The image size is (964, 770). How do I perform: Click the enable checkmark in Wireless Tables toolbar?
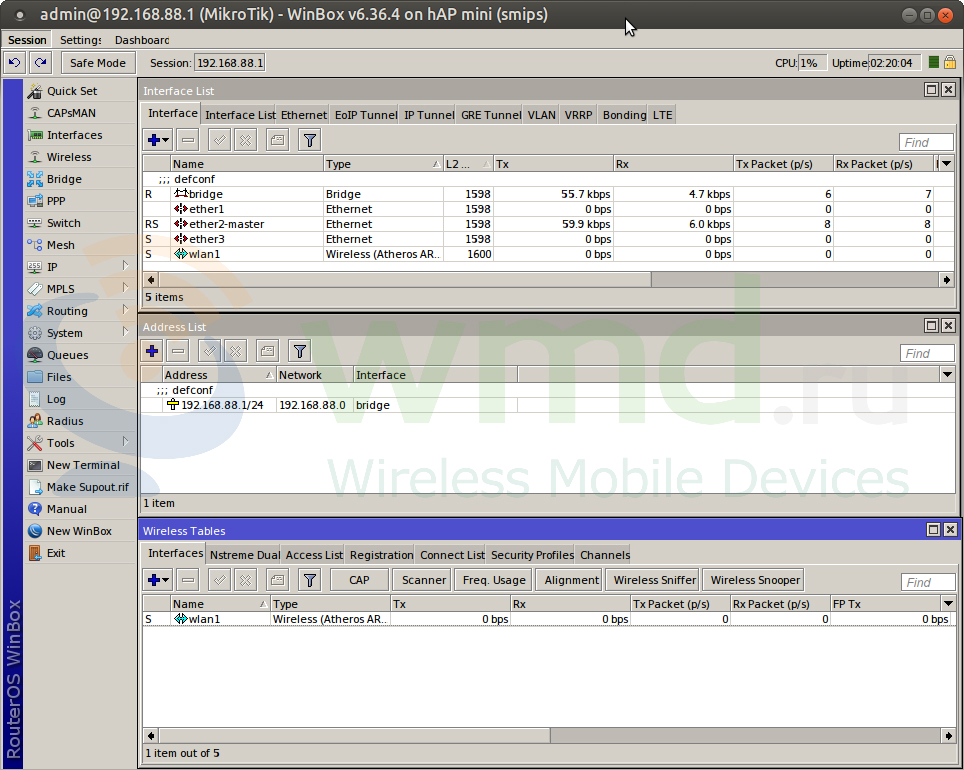[219, 580]
